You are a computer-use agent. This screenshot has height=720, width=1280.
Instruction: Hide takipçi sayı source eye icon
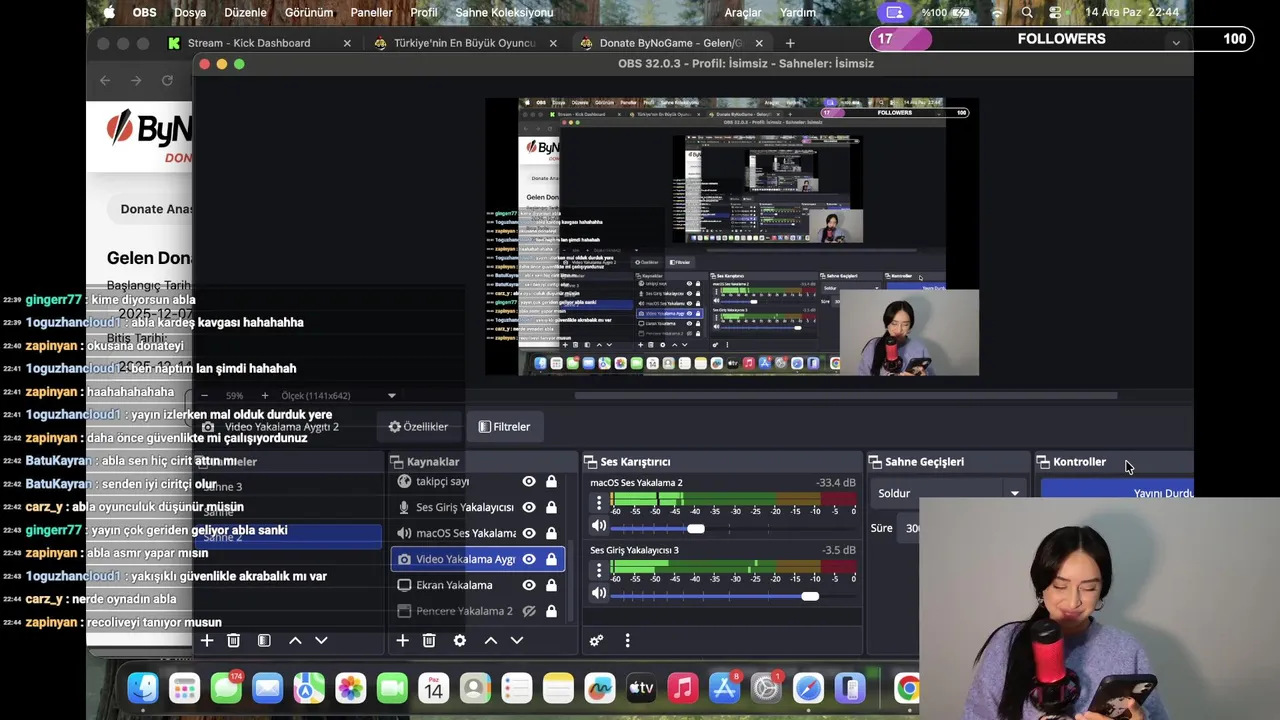pyautogui.click(x=529, y=481)
